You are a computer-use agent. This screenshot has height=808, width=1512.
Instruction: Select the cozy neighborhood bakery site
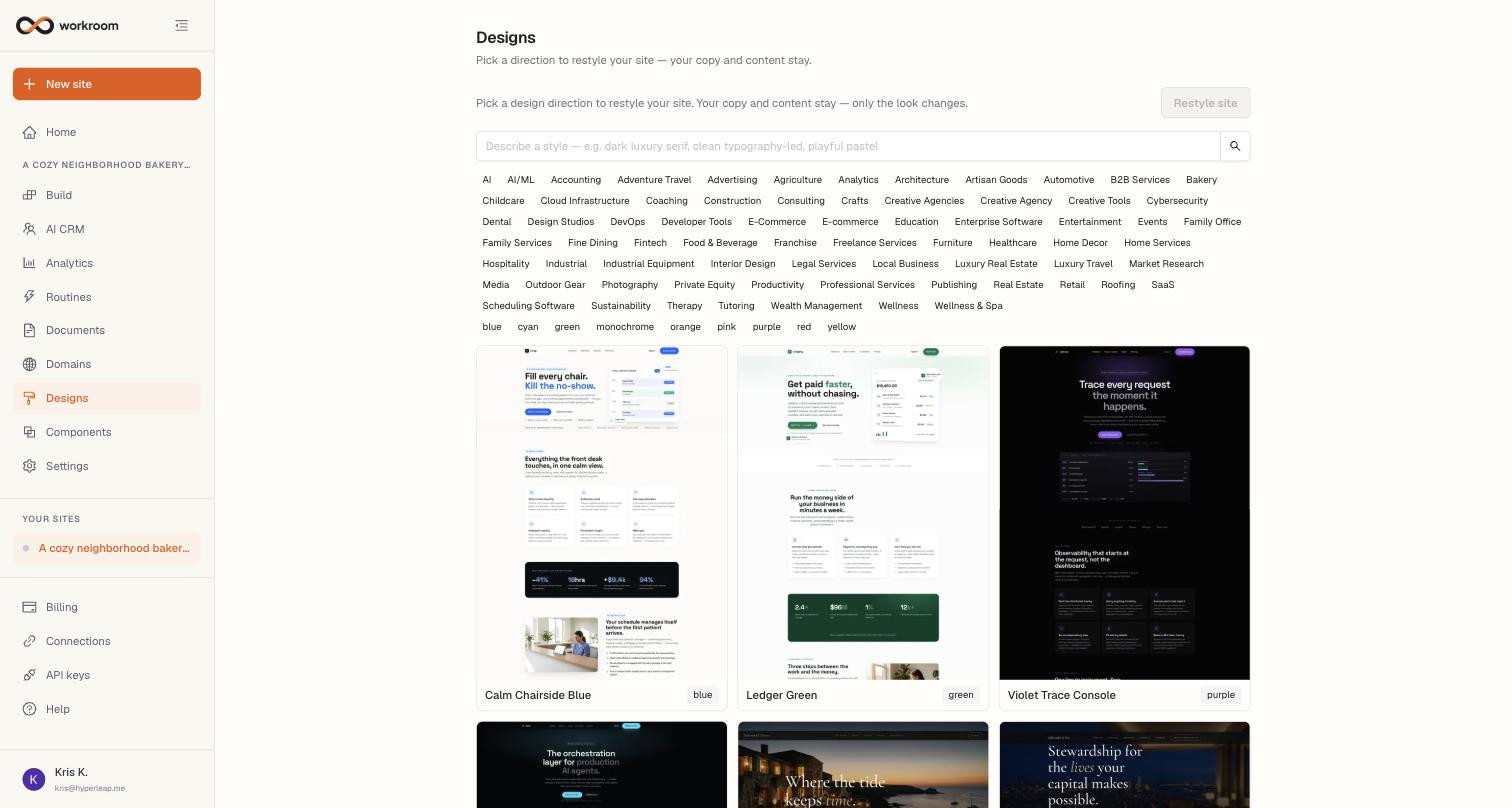pyautogui.click(x=107, y=548)
